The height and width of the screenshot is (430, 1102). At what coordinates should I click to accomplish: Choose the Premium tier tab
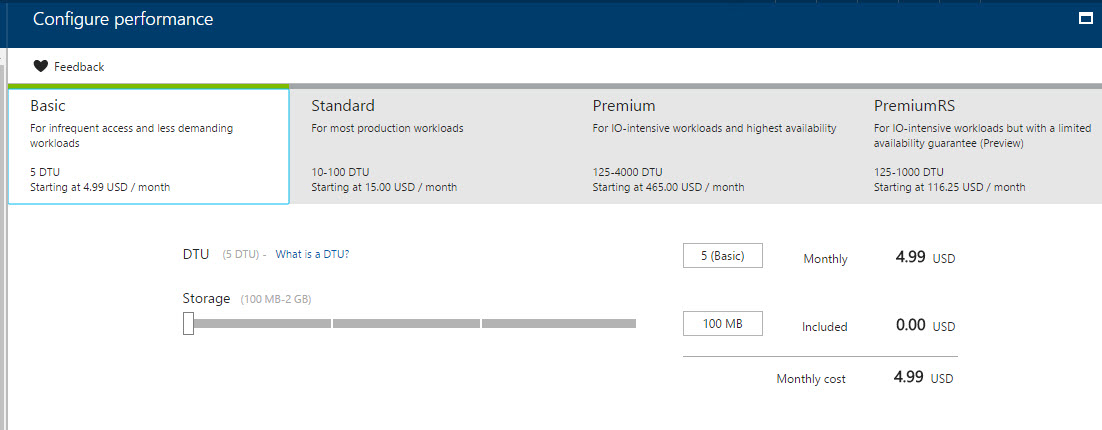pos(712,145)
